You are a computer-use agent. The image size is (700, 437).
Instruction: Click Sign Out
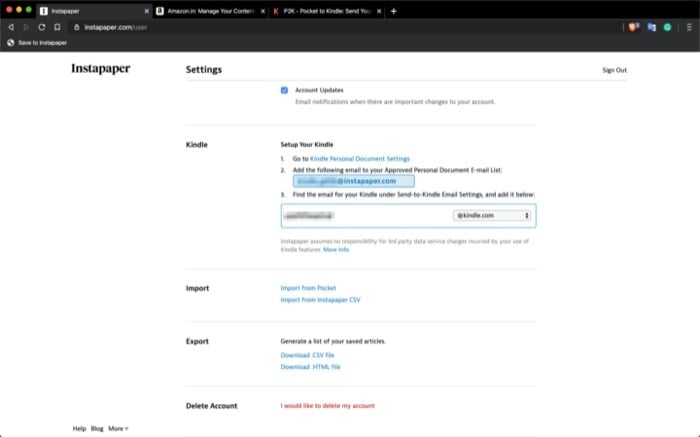pos(614,70)
